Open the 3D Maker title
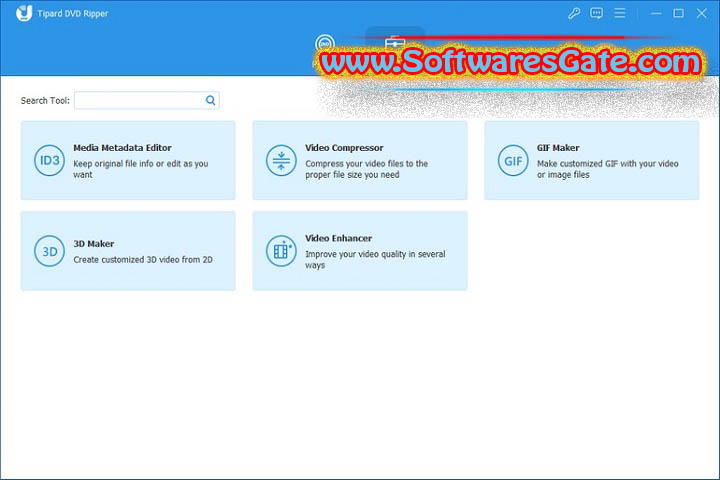The height and width of the screenshot is (480, 720). 94,244
